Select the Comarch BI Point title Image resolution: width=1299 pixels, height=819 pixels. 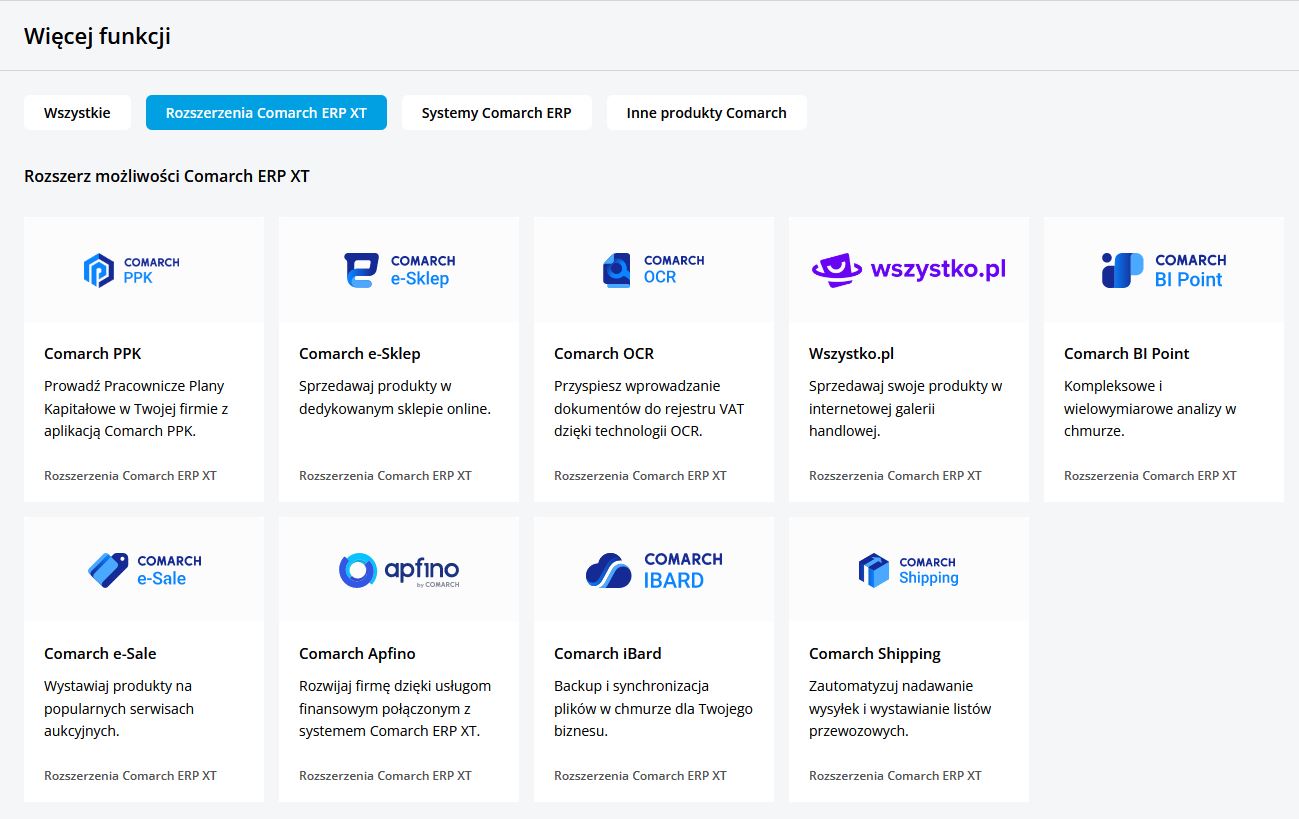1126,354
